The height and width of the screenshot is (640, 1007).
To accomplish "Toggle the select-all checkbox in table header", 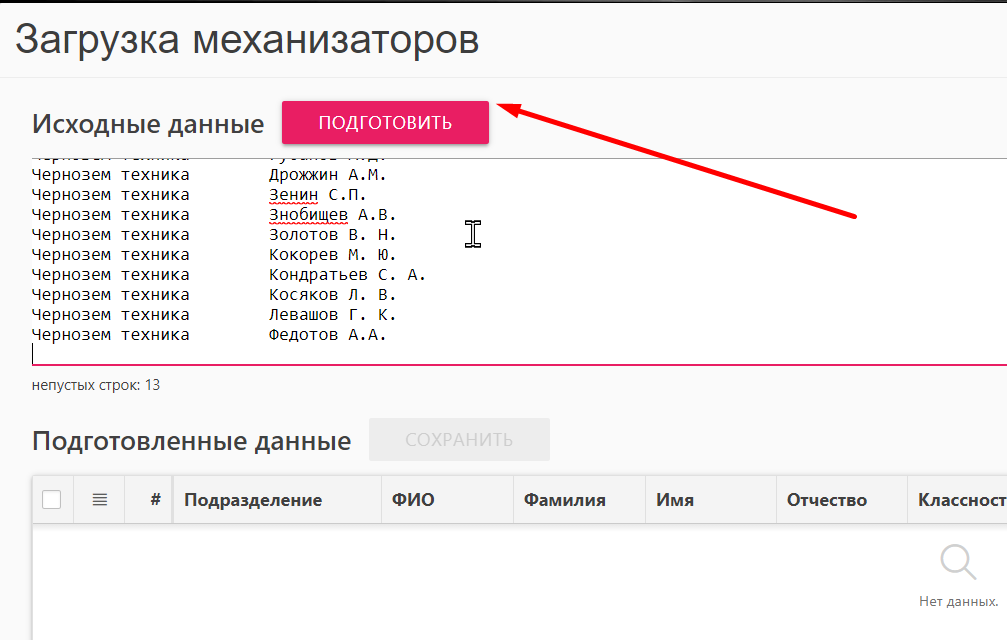I will point(51,500).
